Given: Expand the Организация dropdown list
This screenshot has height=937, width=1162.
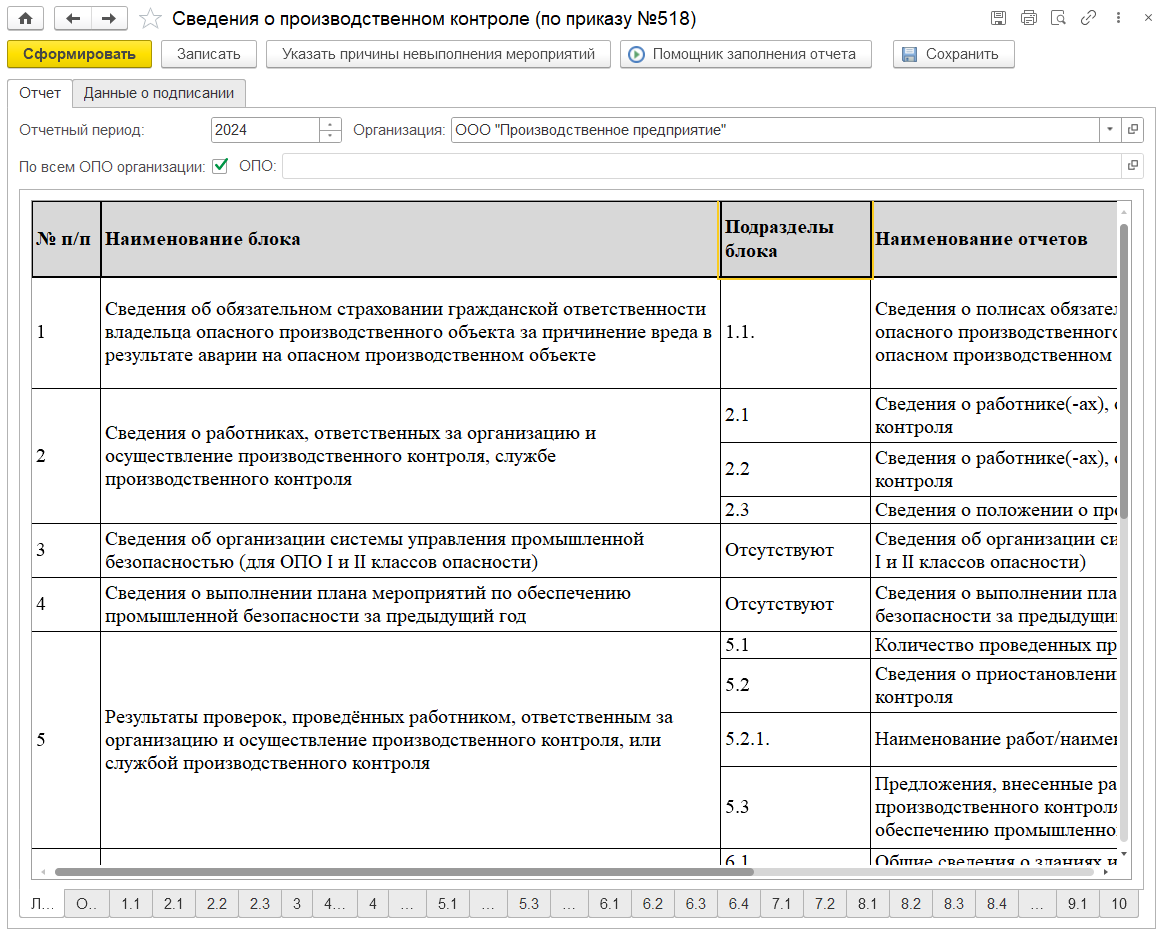Looking at the screenshot, I should pyautogui.click(x=1110, y=130).
